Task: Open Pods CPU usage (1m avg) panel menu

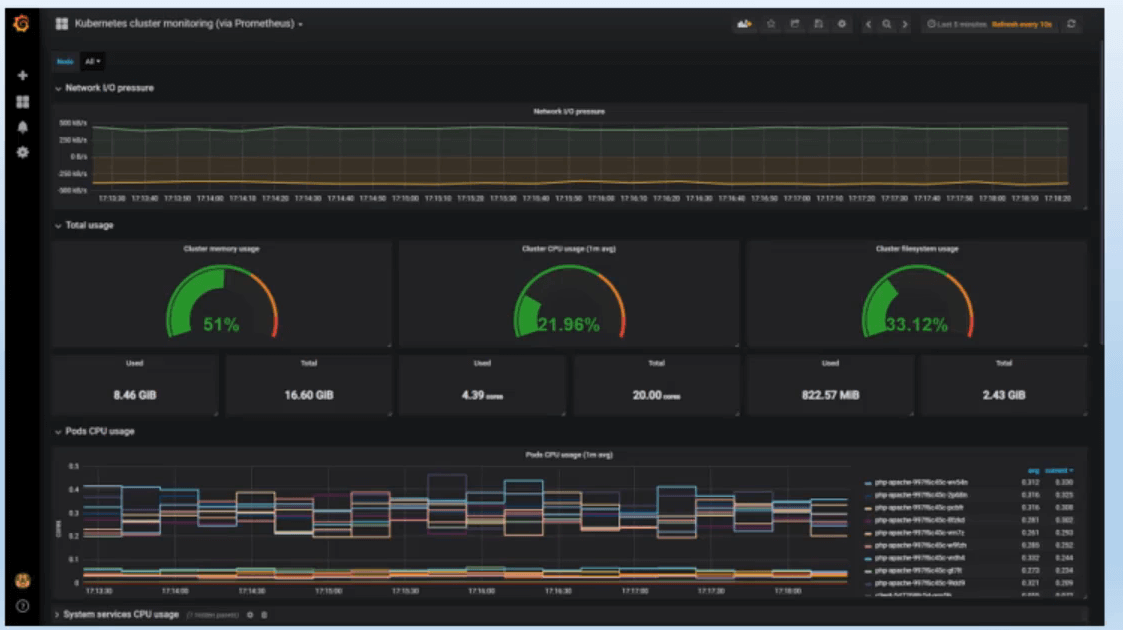Action: pos(569,455)
